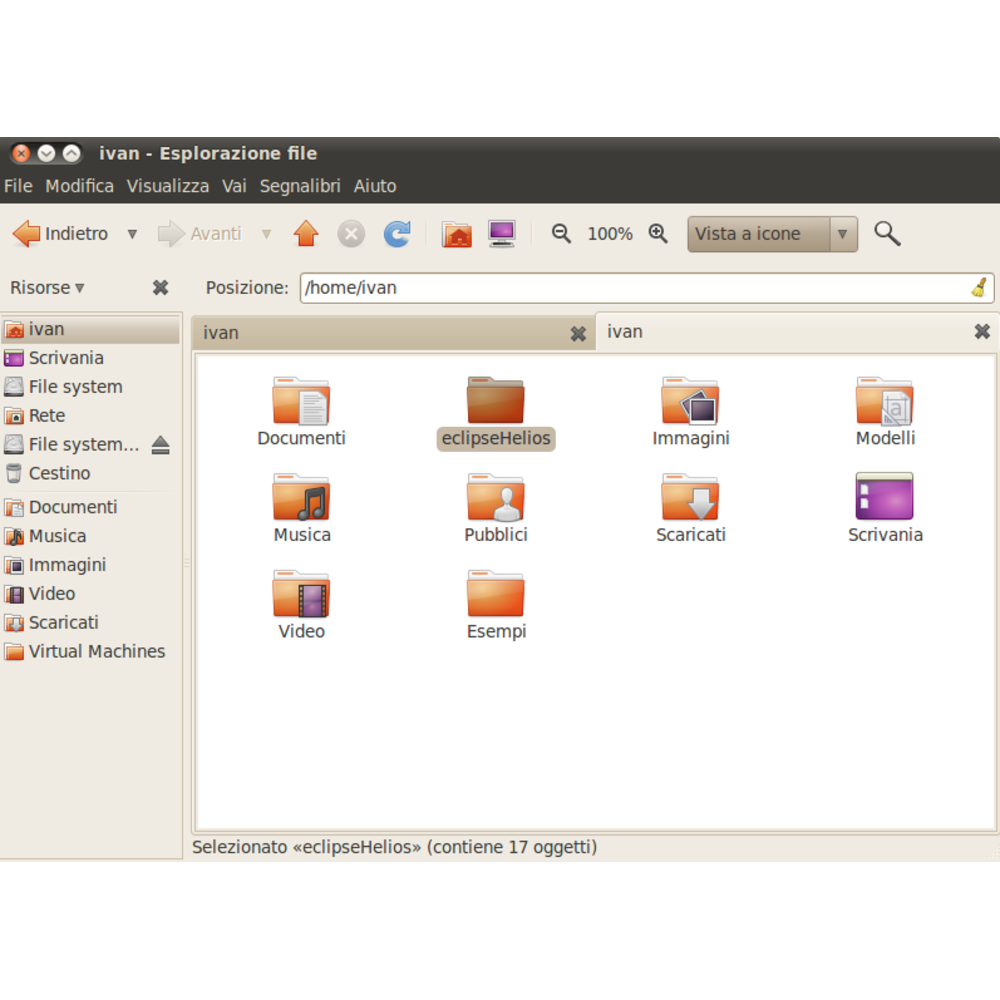Screen dimensions: 1000x1000
Task: Zoom out with the minus magnifier icon
Action: pyautogui.click(x=561, y=234)
